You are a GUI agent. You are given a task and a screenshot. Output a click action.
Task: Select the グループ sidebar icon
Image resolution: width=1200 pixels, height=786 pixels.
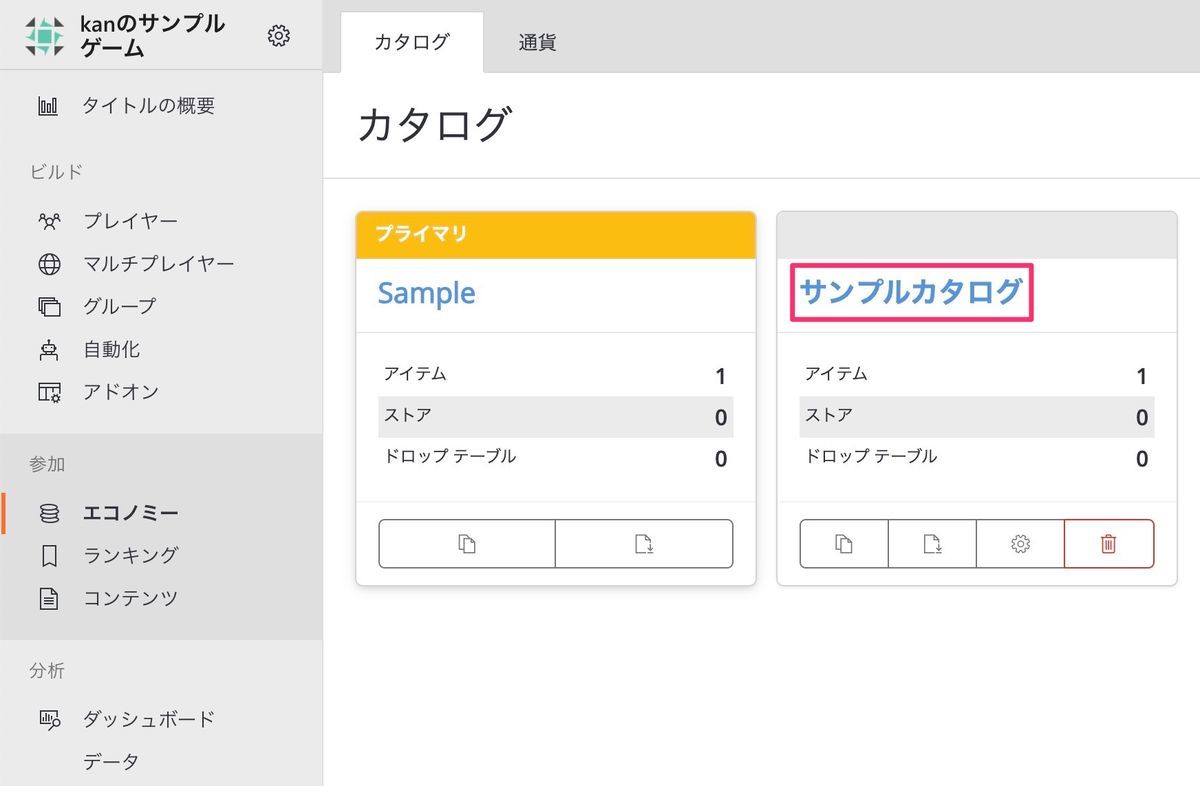pyautogui.click(x=45, y=306)
